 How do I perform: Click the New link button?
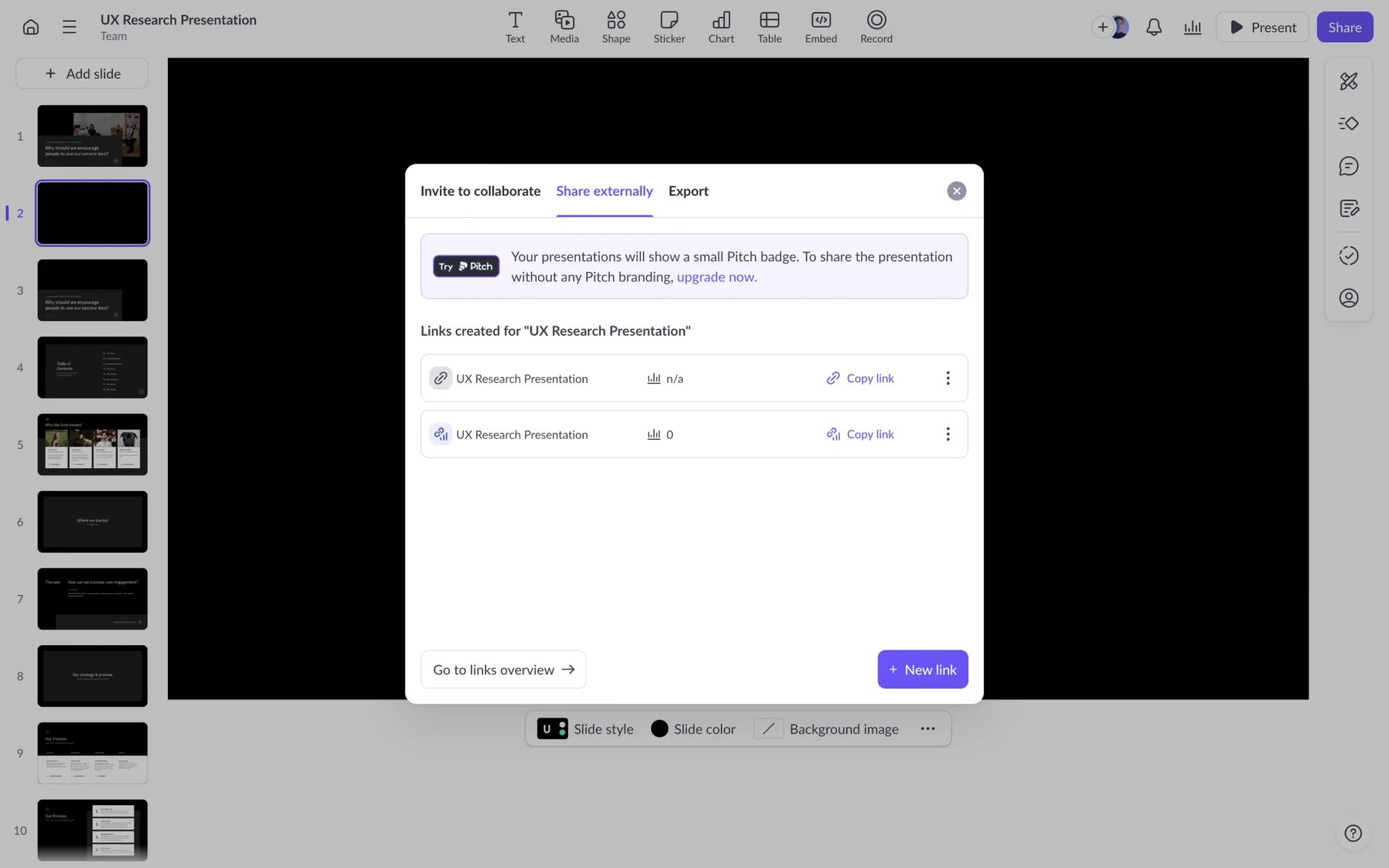(922, 670)
